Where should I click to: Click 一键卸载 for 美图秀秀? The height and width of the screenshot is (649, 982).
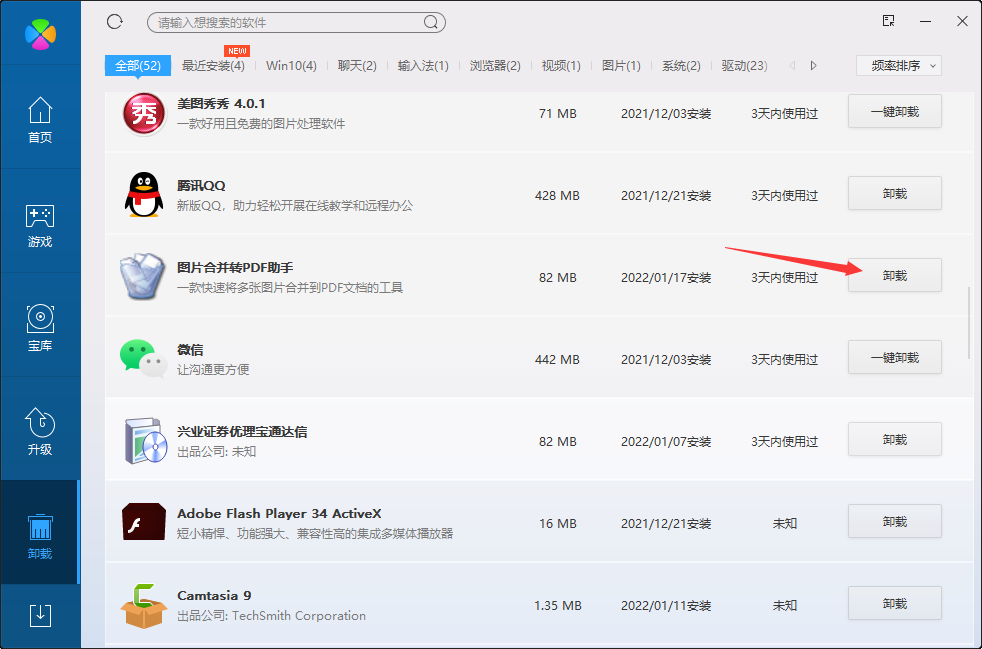click(895, 112)
